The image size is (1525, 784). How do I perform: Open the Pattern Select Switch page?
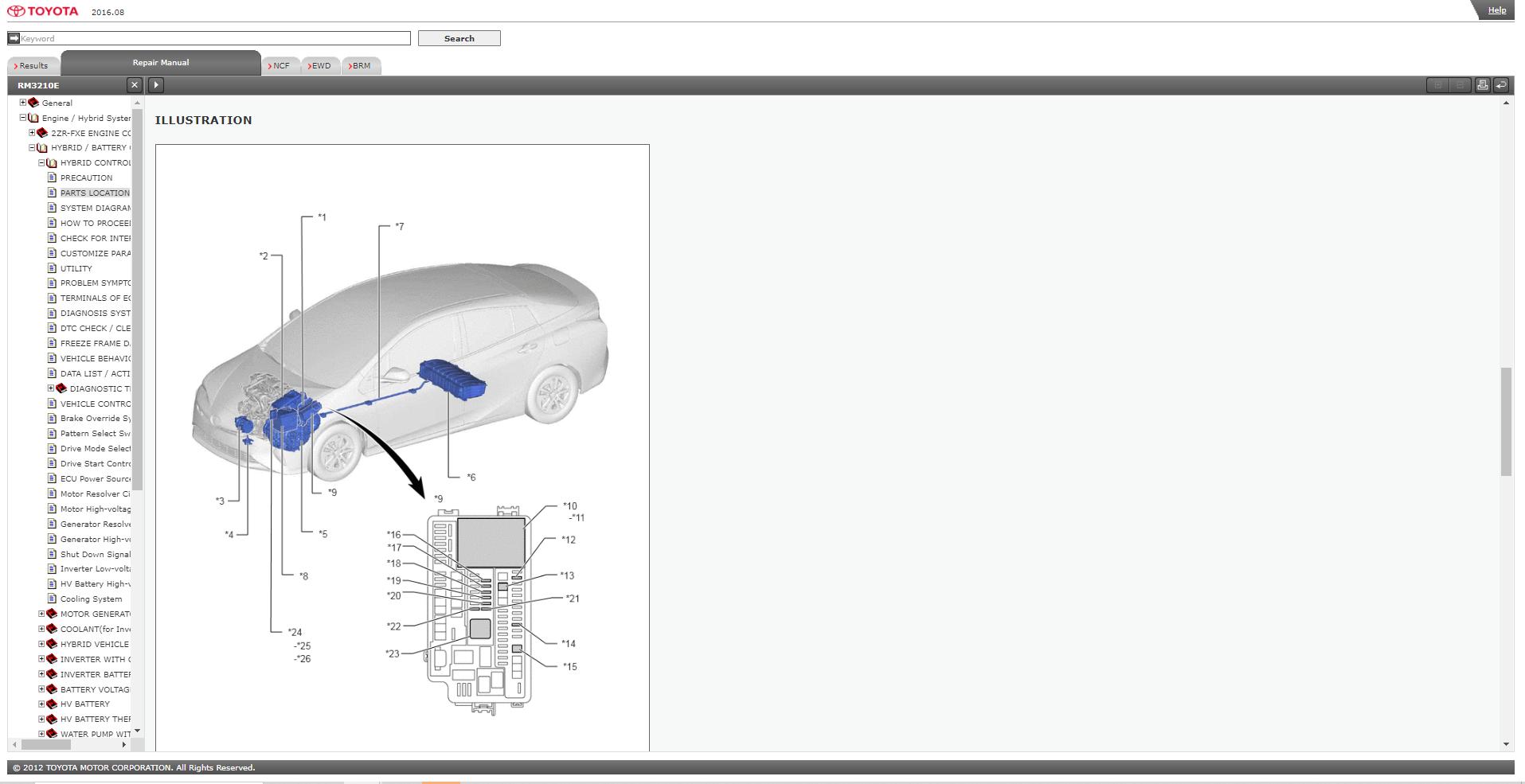pyautogui.click(x=95, y=434)
